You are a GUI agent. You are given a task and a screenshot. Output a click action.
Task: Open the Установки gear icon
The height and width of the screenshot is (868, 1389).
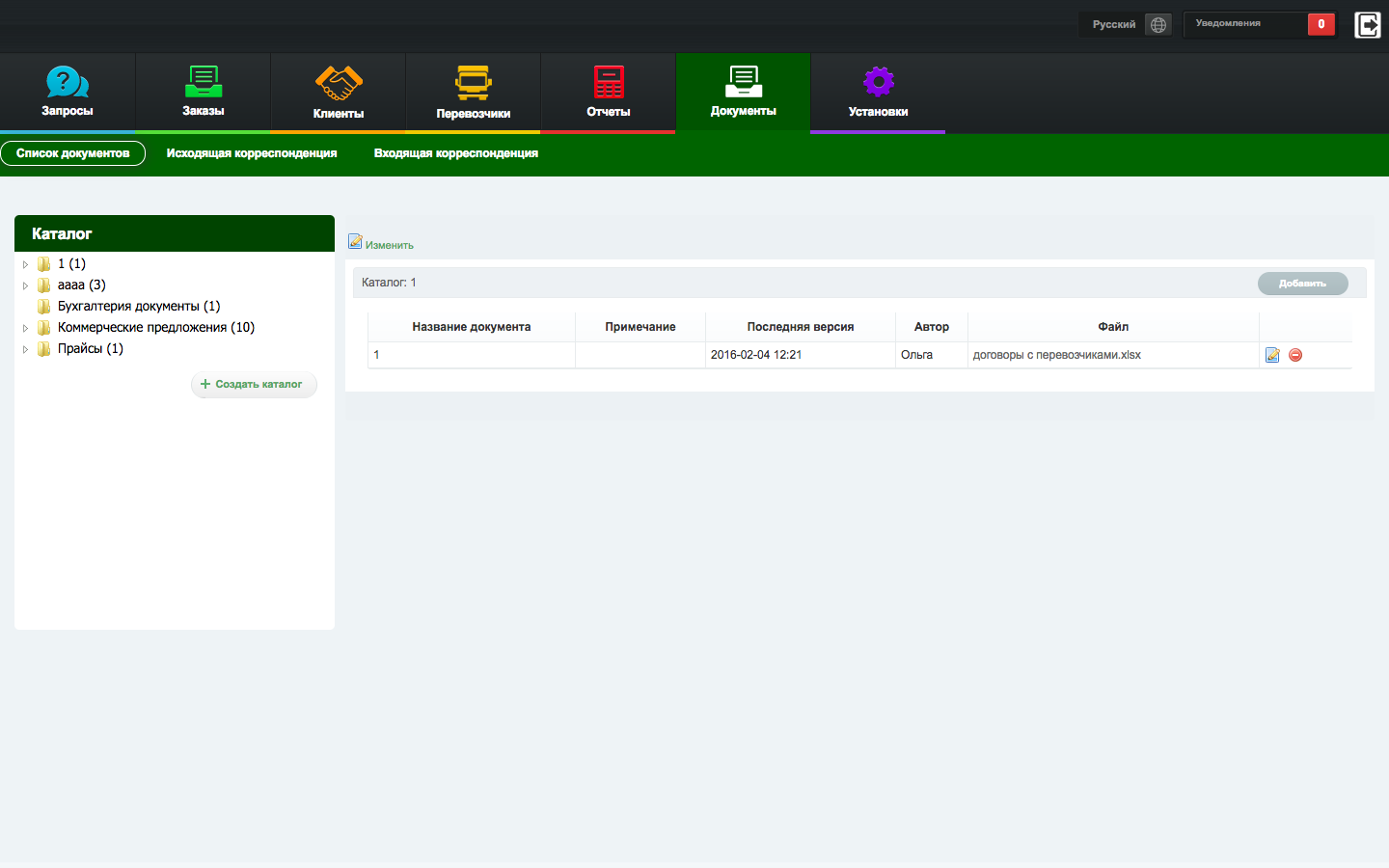click(x=879, y=82)
